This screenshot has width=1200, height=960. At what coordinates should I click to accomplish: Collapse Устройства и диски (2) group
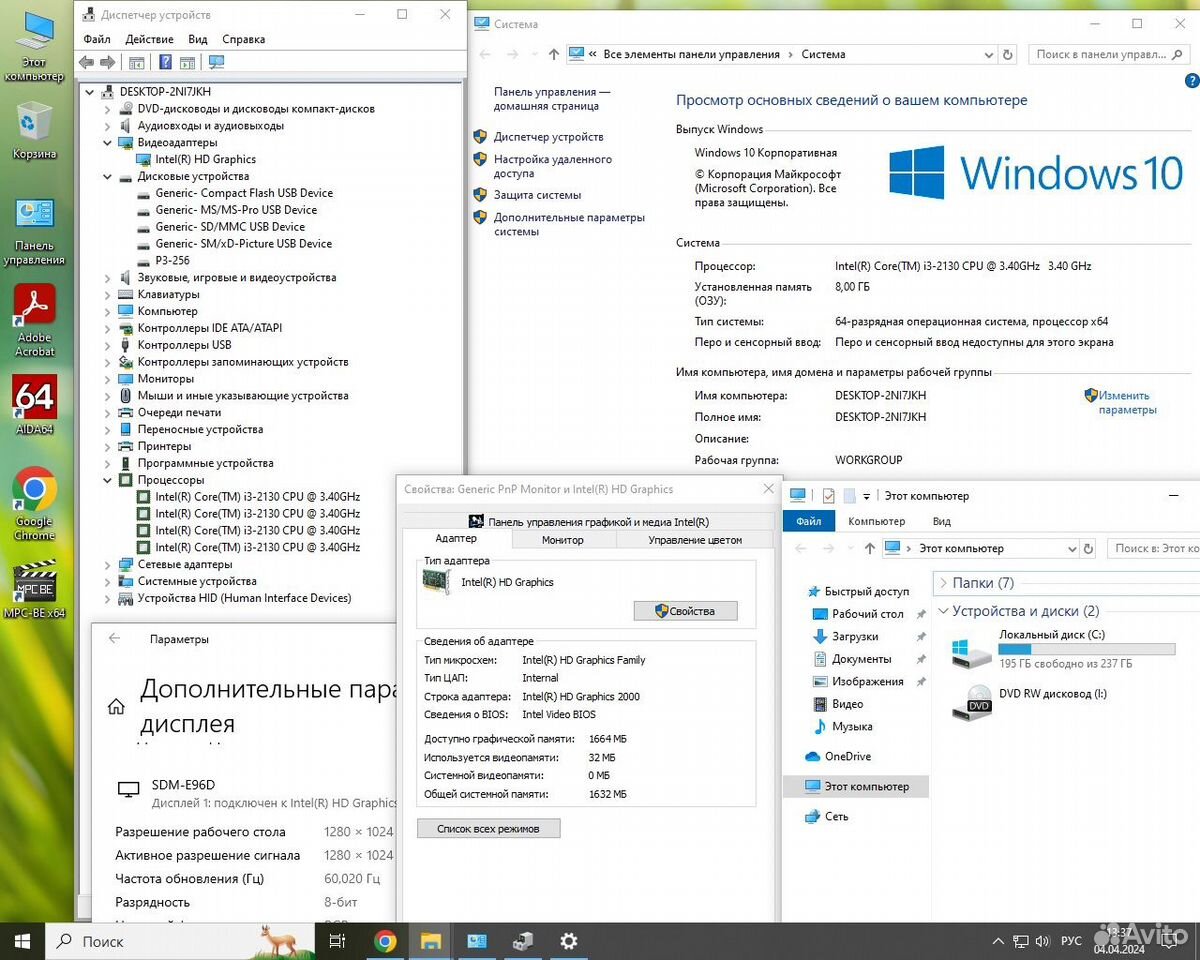point(943,611)
